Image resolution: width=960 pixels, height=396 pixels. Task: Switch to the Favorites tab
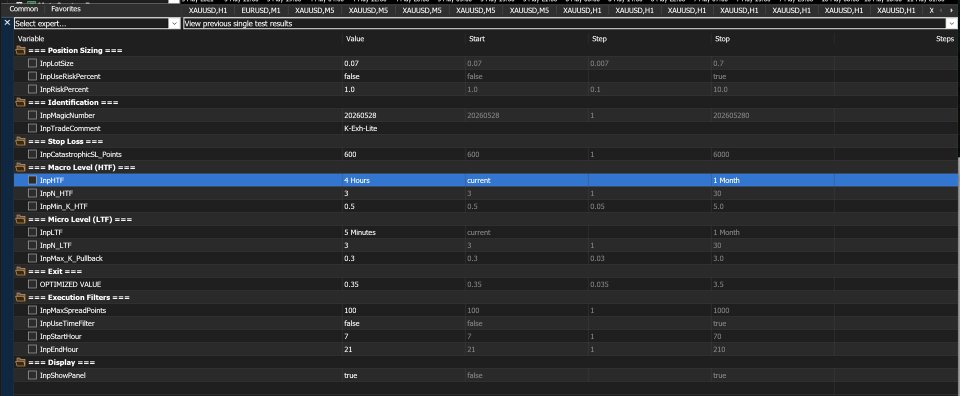point(66,9)
